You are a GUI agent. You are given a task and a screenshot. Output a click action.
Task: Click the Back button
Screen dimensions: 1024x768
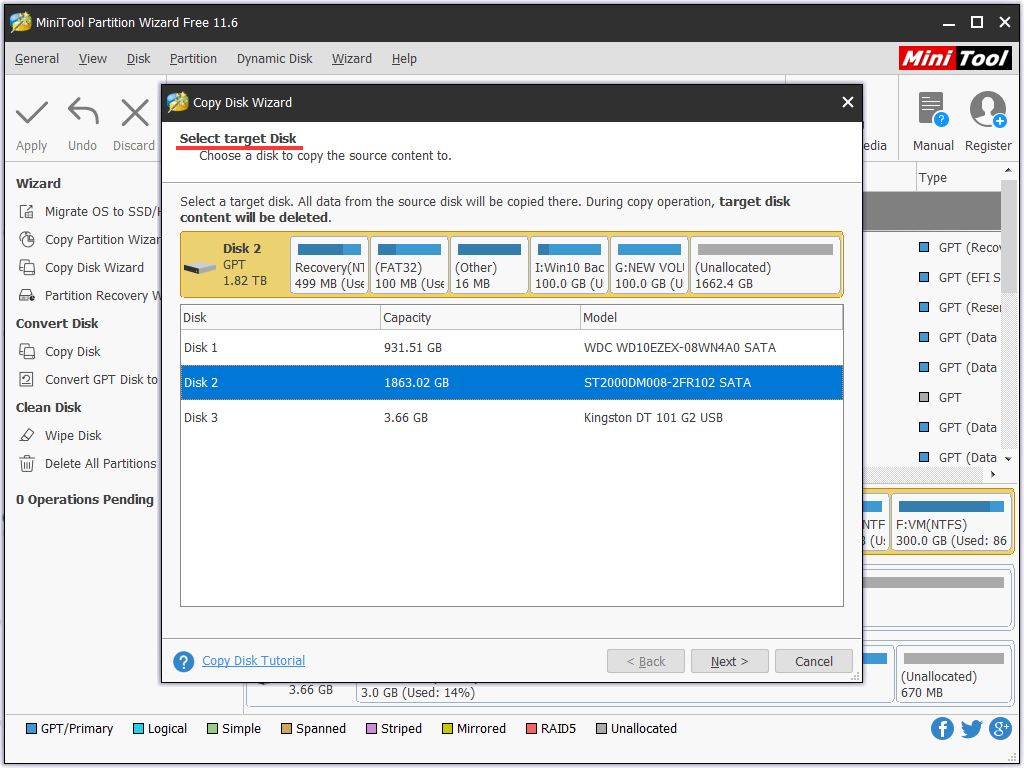(646, 662)
